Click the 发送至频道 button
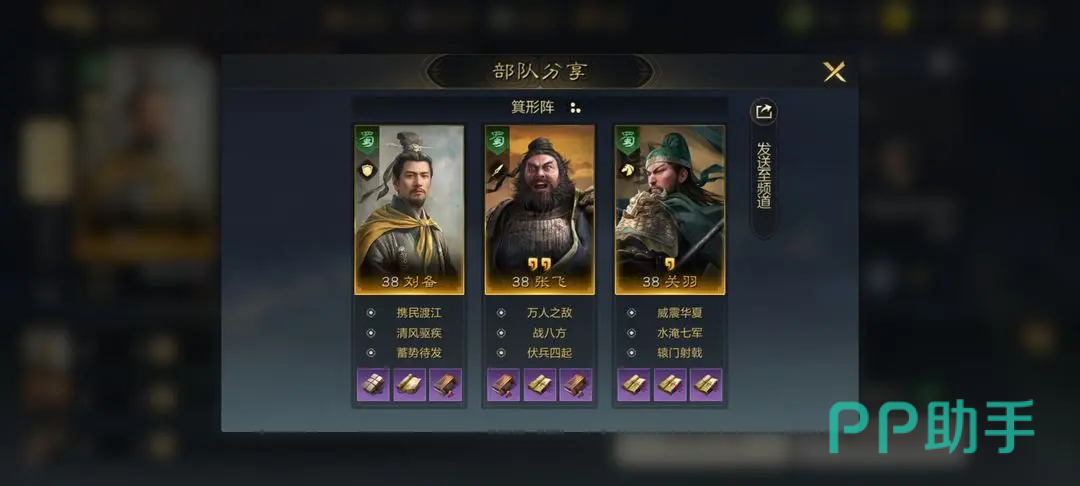Screen dimensions: 1080x486 coord(763,176)
